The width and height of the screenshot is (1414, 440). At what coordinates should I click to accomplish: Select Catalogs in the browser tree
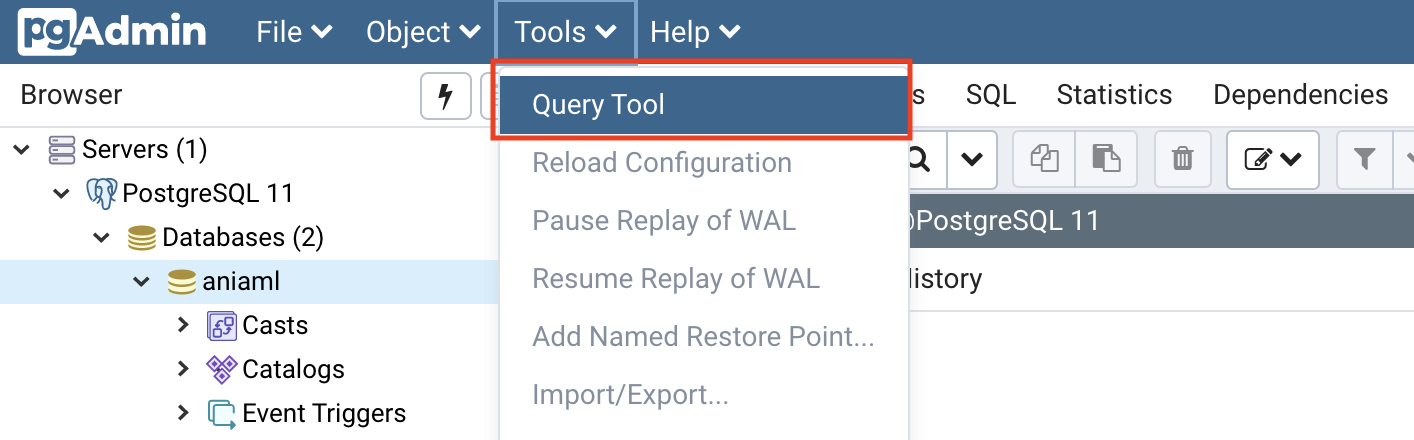293,369
